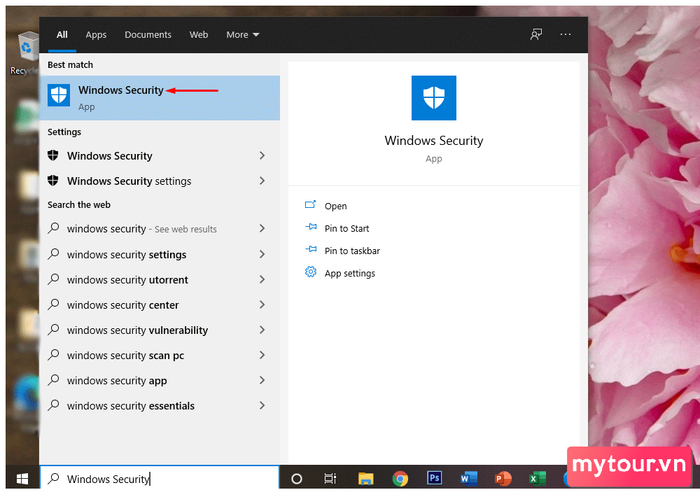Launch PowerPoint from the taskbar
Image resolution: width=700 pixels, height=497 pixels.
(x=503, y=479)
